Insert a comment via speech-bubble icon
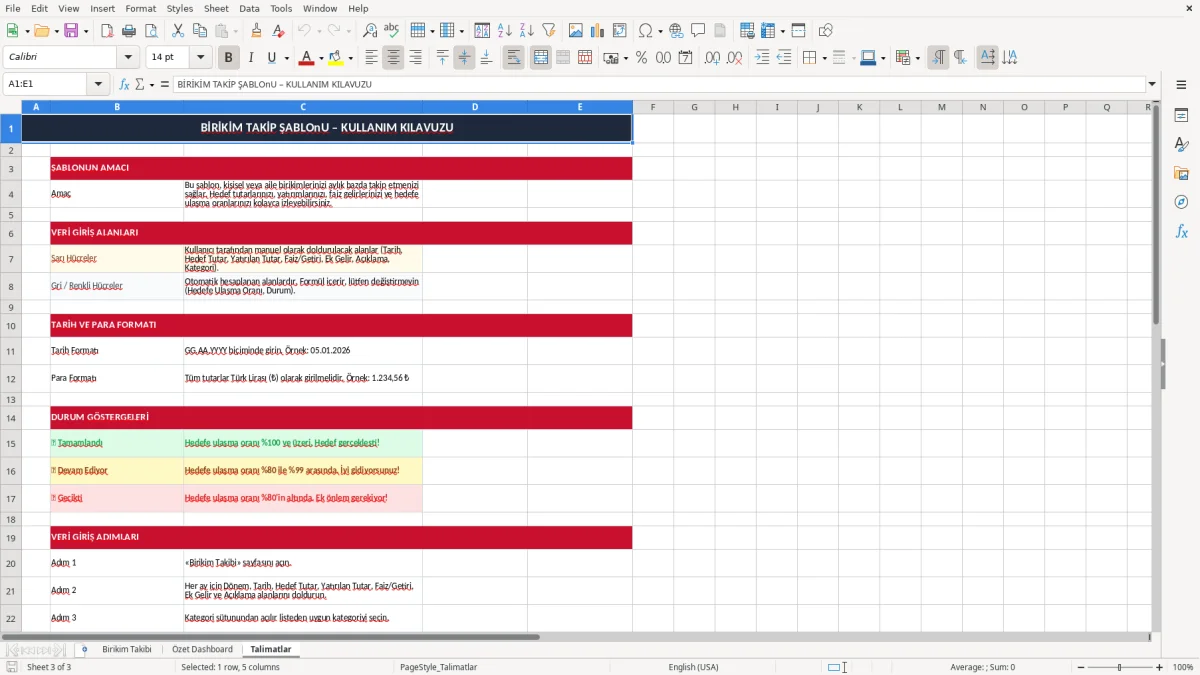The width and height of the screenshot is (1200, 675). 698,31
